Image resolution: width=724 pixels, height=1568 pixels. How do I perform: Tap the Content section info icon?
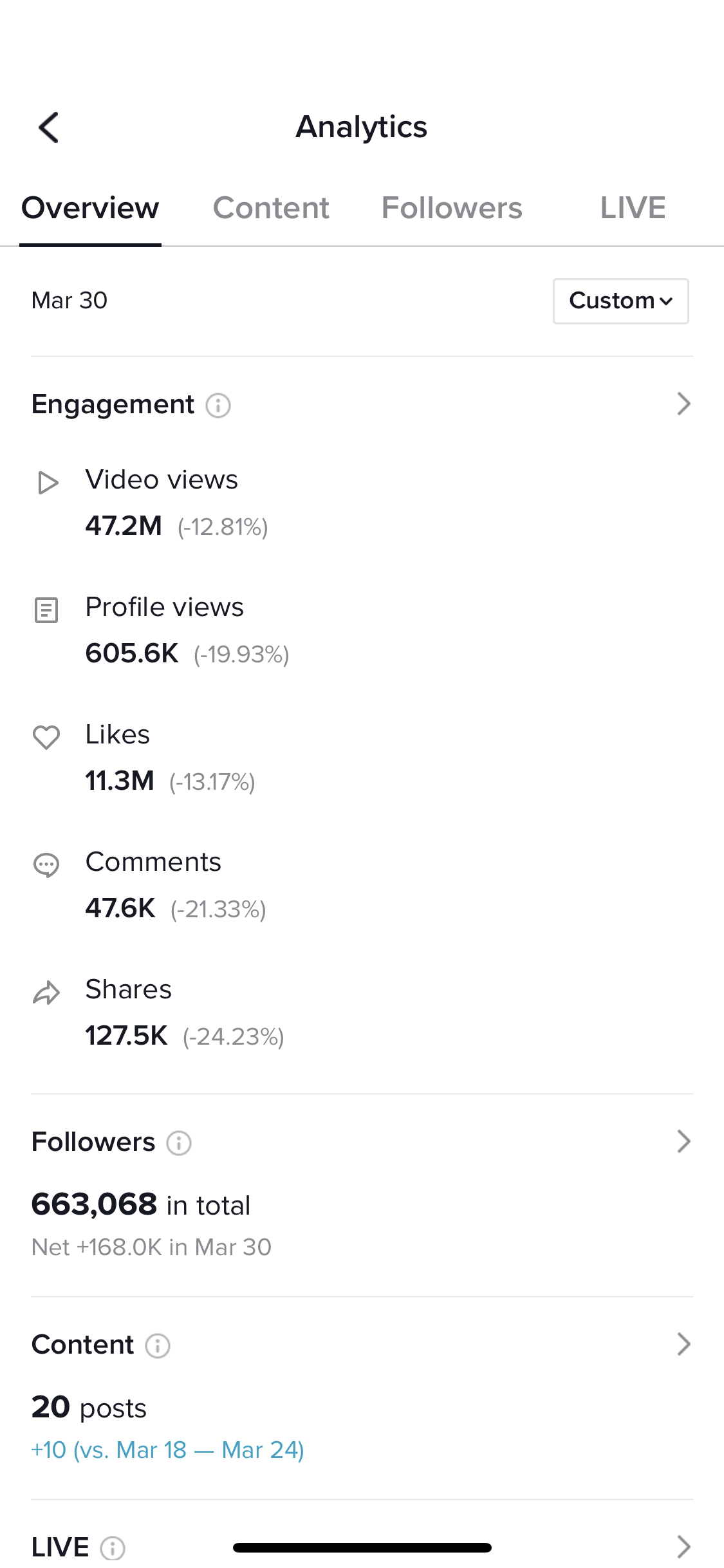click(x=158, y=1346)
